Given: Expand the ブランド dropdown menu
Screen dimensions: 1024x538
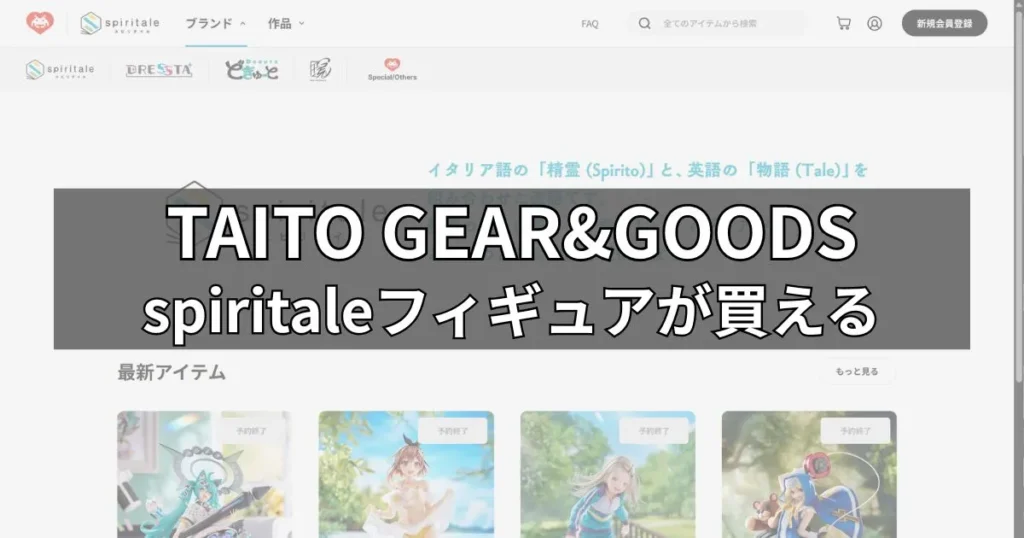Looking at the screenshot, I should click(x=216, y=24).
